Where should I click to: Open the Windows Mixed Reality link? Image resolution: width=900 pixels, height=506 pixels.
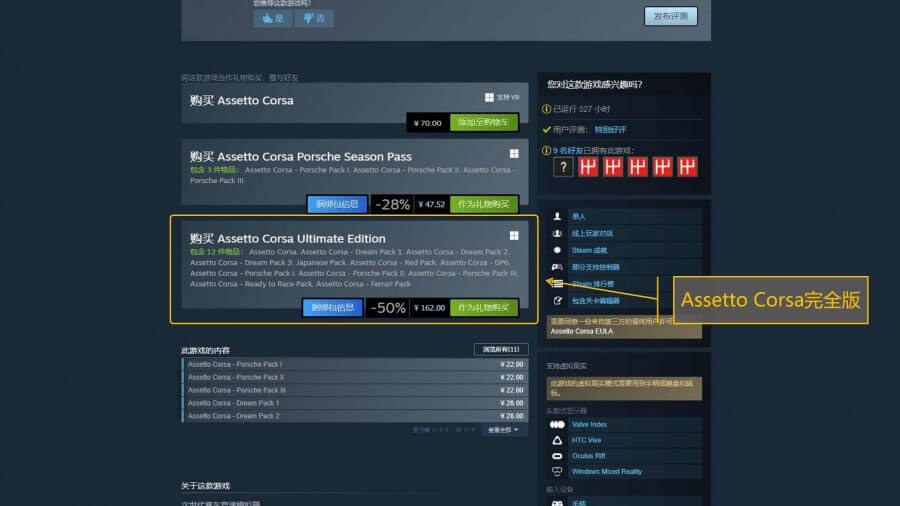tap(607, 472)
